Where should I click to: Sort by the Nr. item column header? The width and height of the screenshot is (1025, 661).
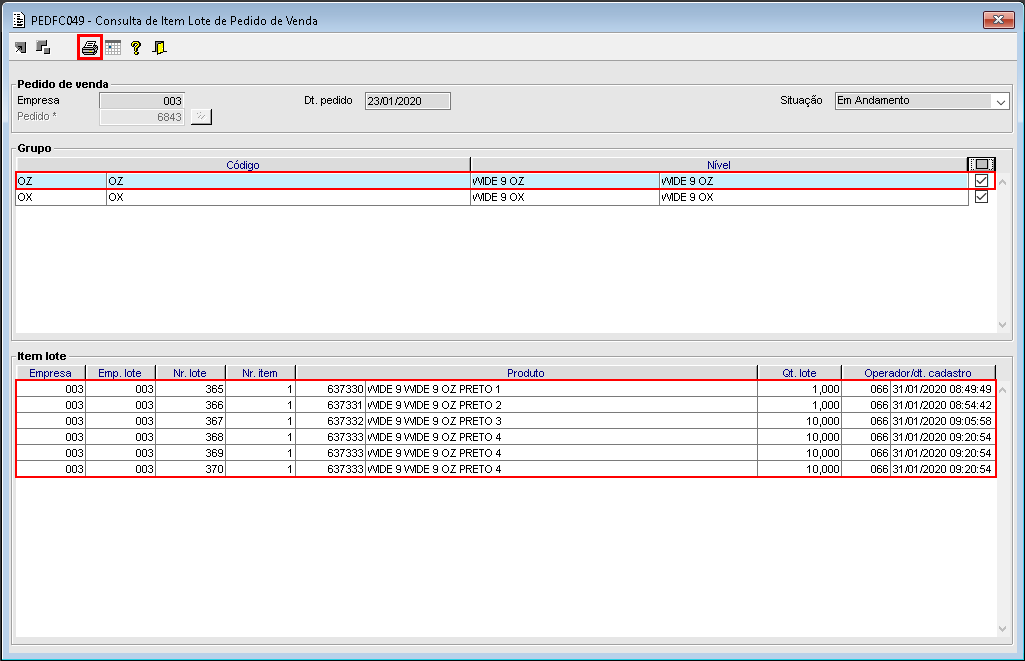pyautogui.click(x=260, y=373)
